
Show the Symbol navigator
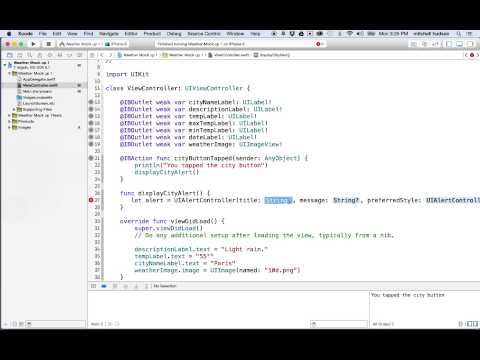[x=20, y=55]
